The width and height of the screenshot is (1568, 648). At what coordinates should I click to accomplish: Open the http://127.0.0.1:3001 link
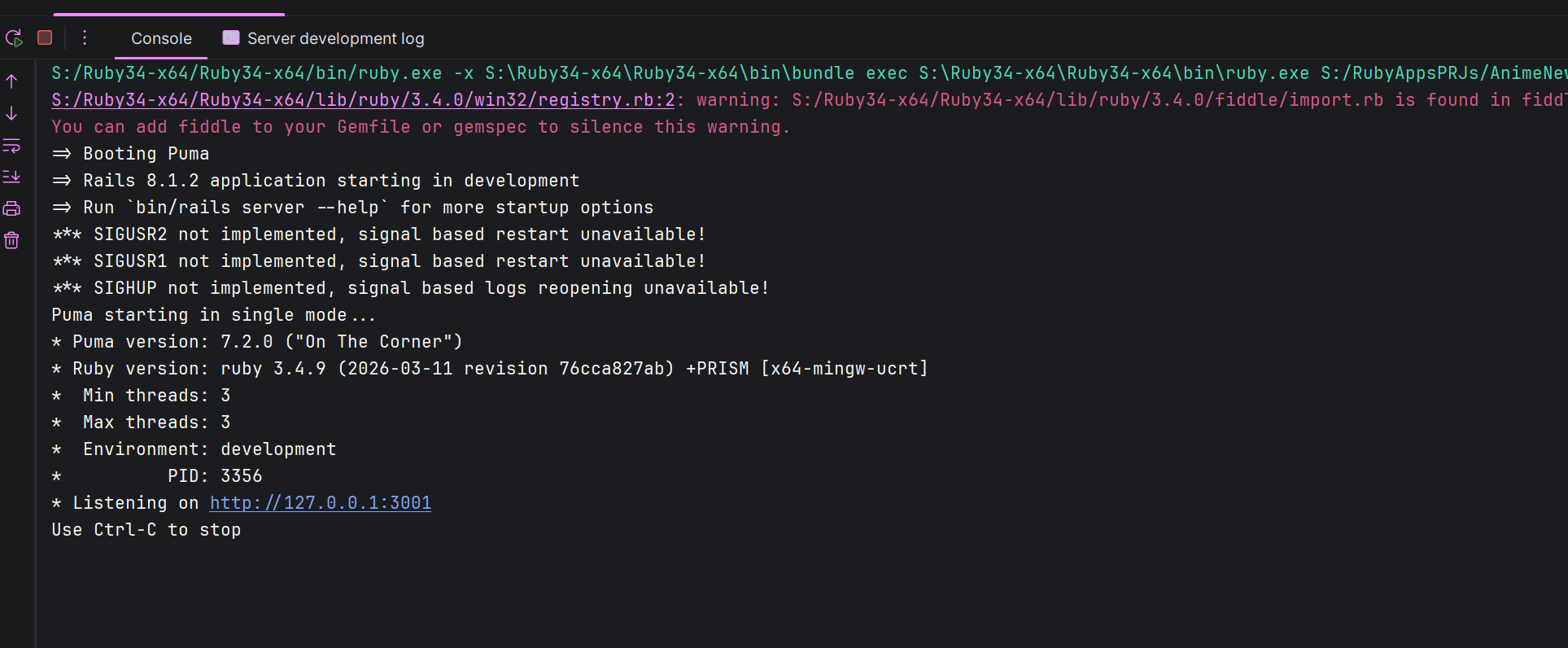coord(321,503)
